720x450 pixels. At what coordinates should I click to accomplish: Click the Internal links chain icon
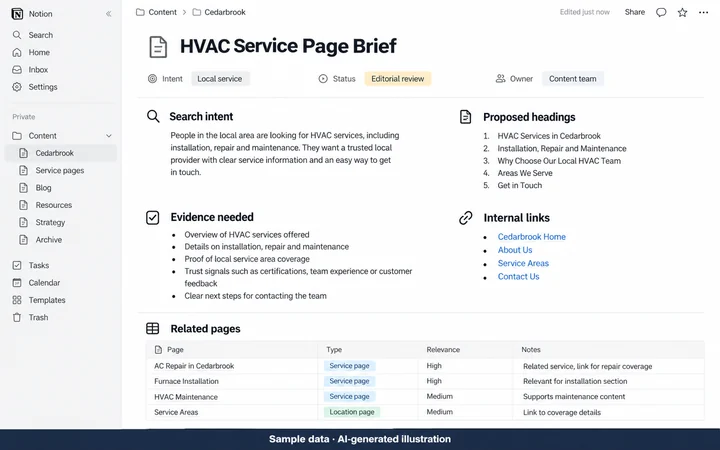tap(466, 218)
